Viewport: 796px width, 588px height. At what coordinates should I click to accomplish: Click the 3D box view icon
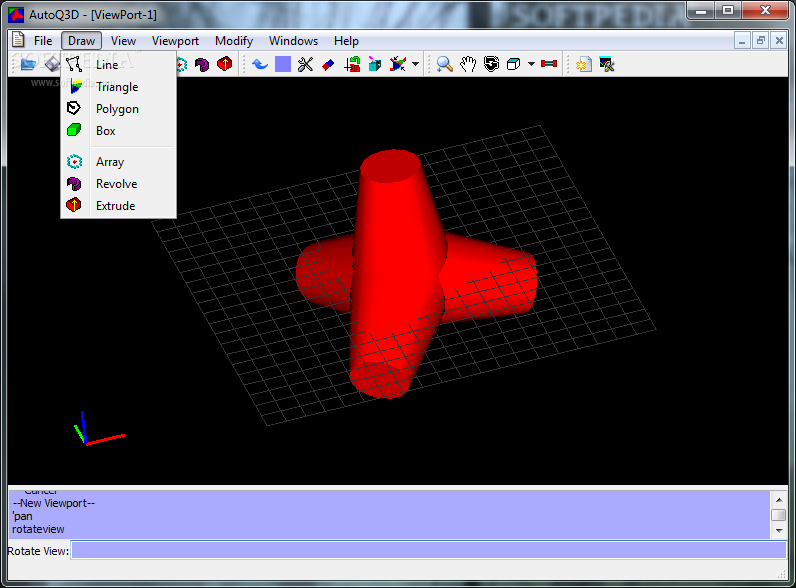click(514, 64)
